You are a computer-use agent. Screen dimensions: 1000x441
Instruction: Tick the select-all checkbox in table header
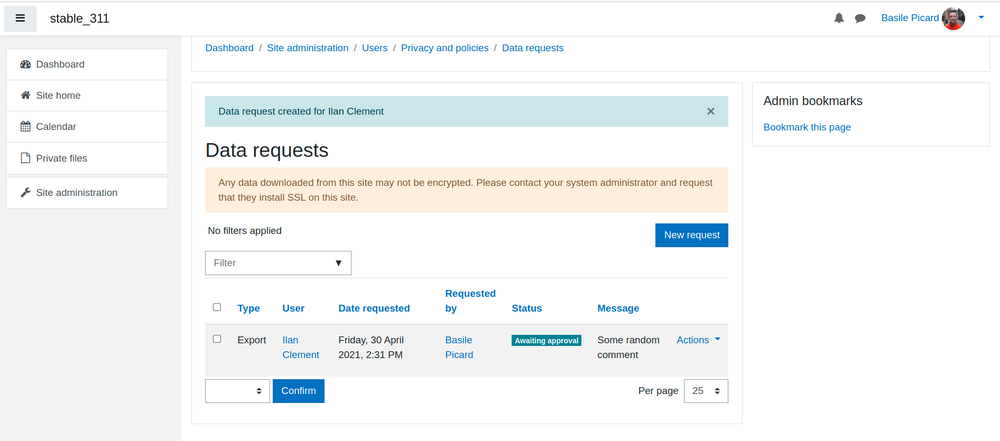click(x=217, y=307)
